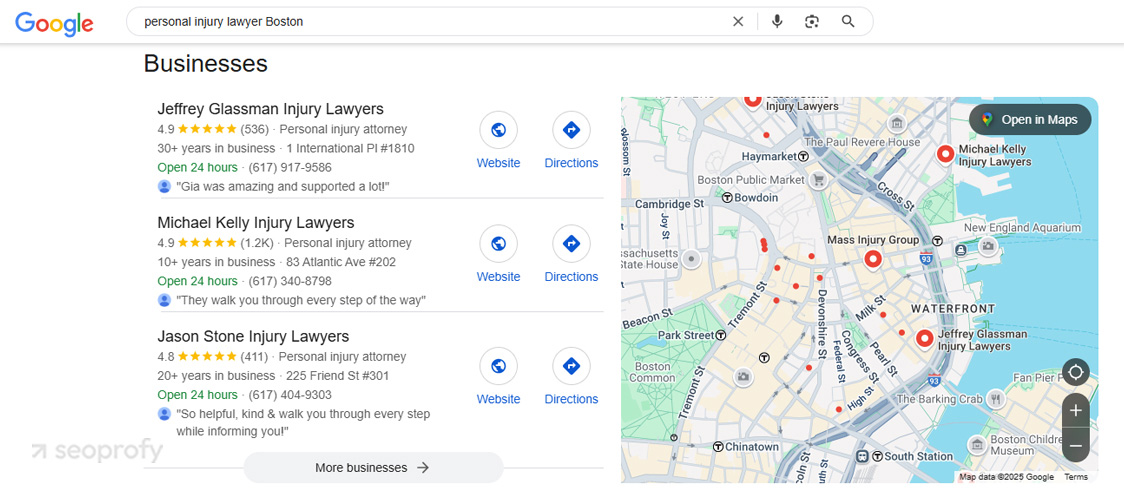Get directions to Michael Kelly Injury Lawyers
Screen dimensions: 1124x495
[x=571, y=244]
